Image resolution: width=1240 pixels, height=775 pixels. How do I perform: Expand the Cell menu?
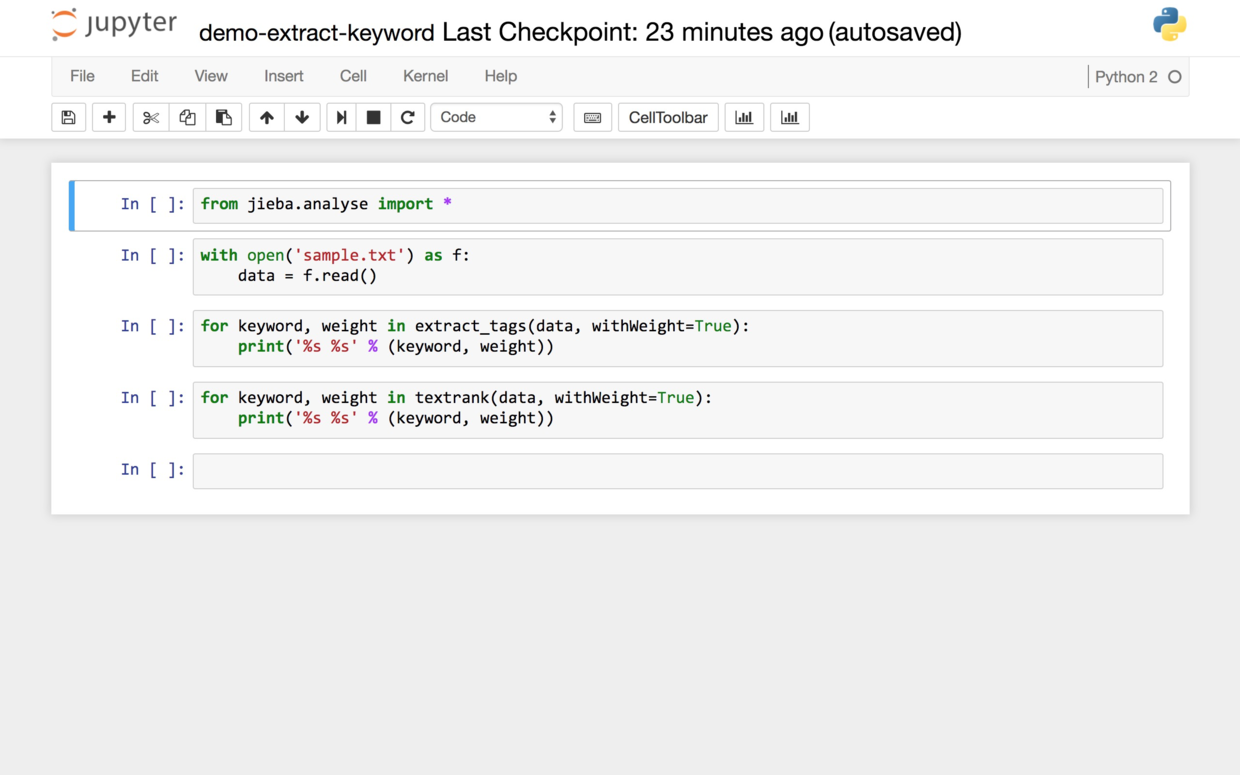click(353, 76)
